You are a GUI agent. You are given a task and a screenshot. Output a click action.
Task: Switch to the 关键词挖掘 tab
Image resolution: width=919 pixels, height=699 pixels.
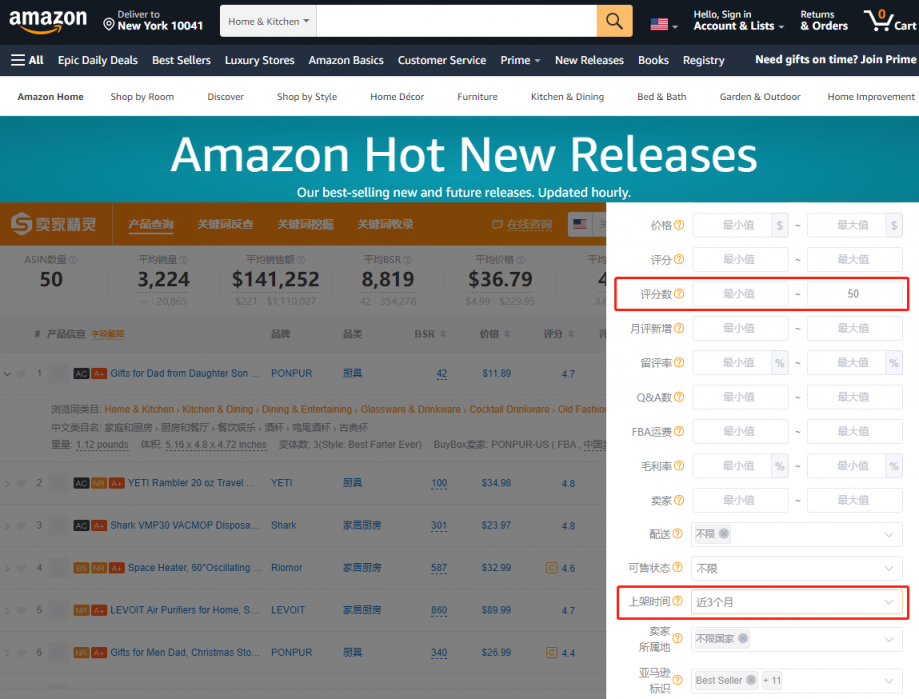click(305, 225)
